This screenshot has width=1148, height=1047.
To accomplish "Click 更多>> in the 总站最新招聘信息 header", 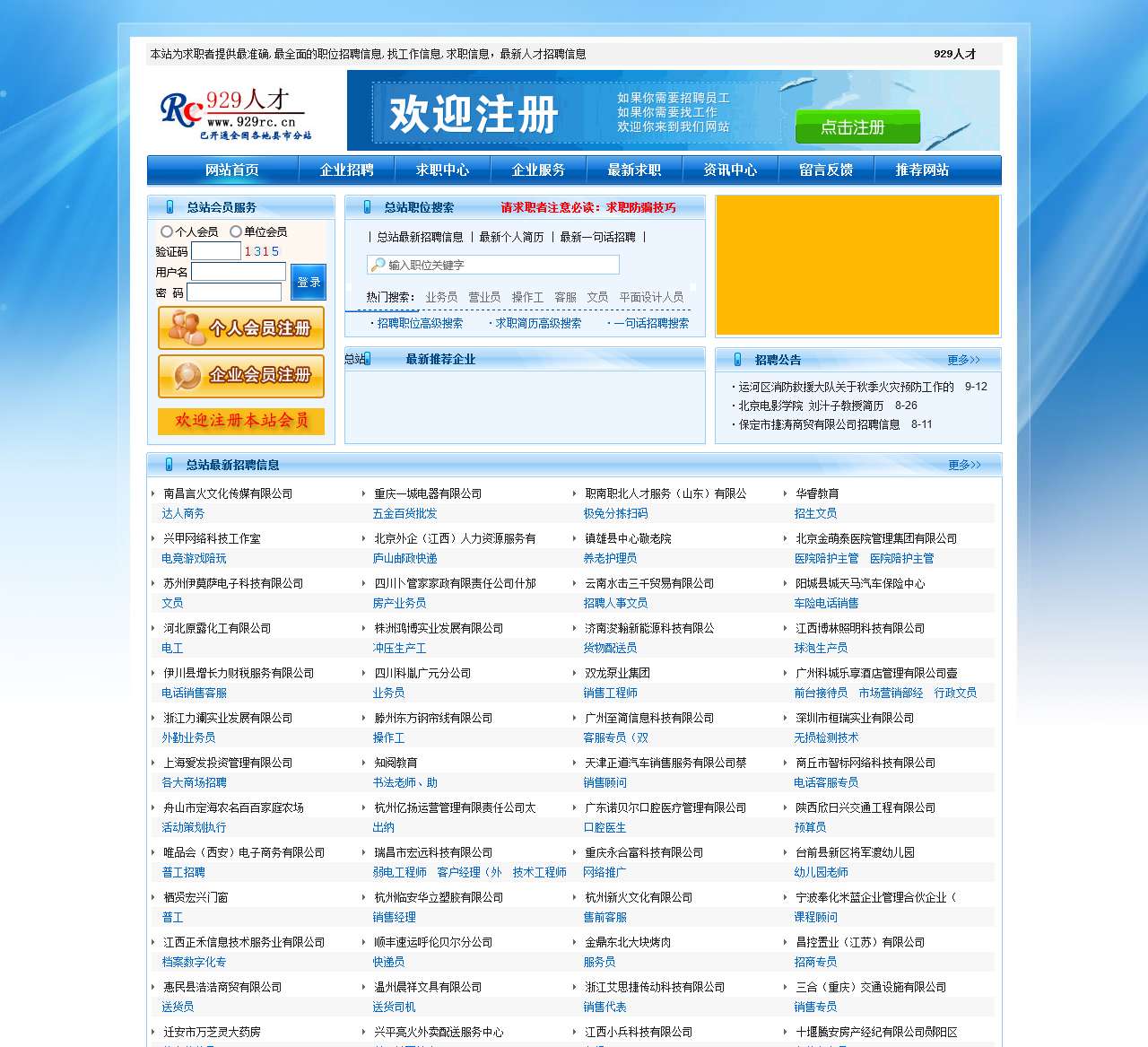I will pos(964,465).
